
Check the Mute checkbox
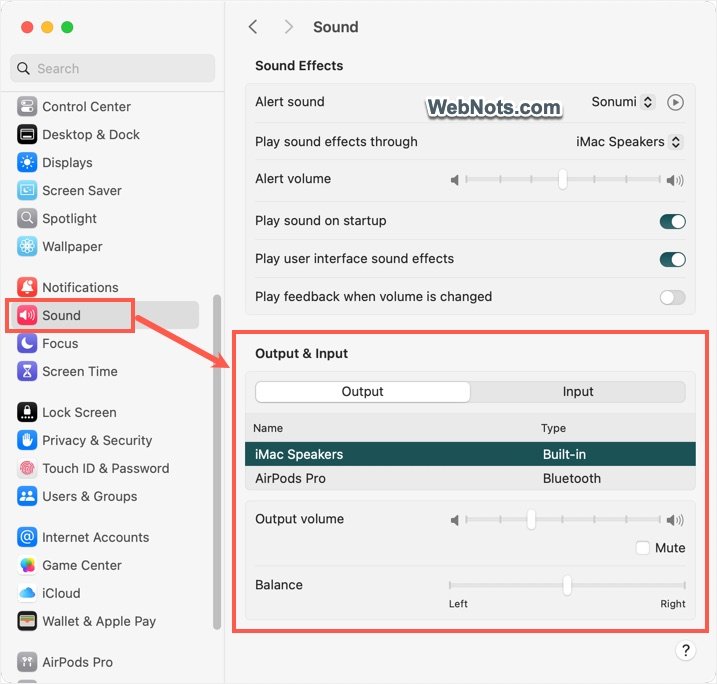point(642,548)
